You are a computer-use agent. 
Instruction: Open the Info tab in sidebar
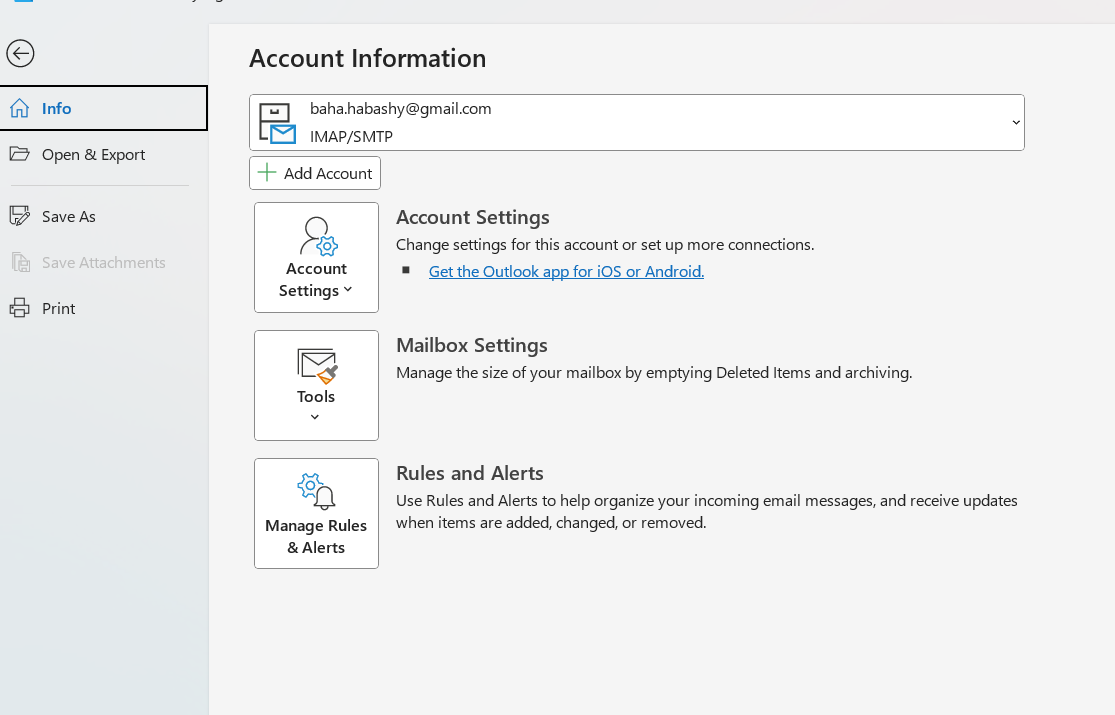[x=103, y=108]
